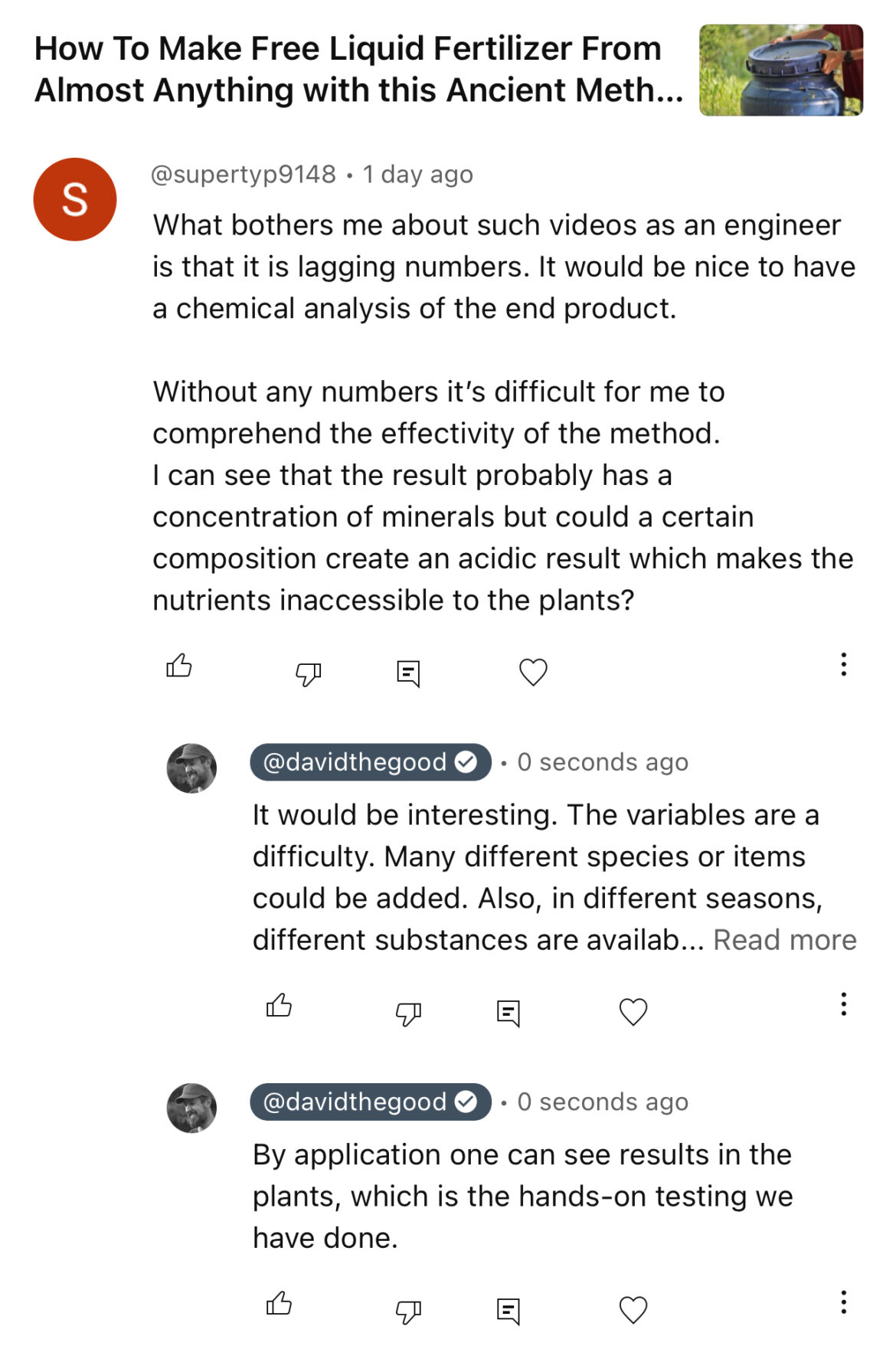The height and width of the screenshot is (1359, 896).
Task: Dislike the "By application" reply
Action: point(408,1311)
